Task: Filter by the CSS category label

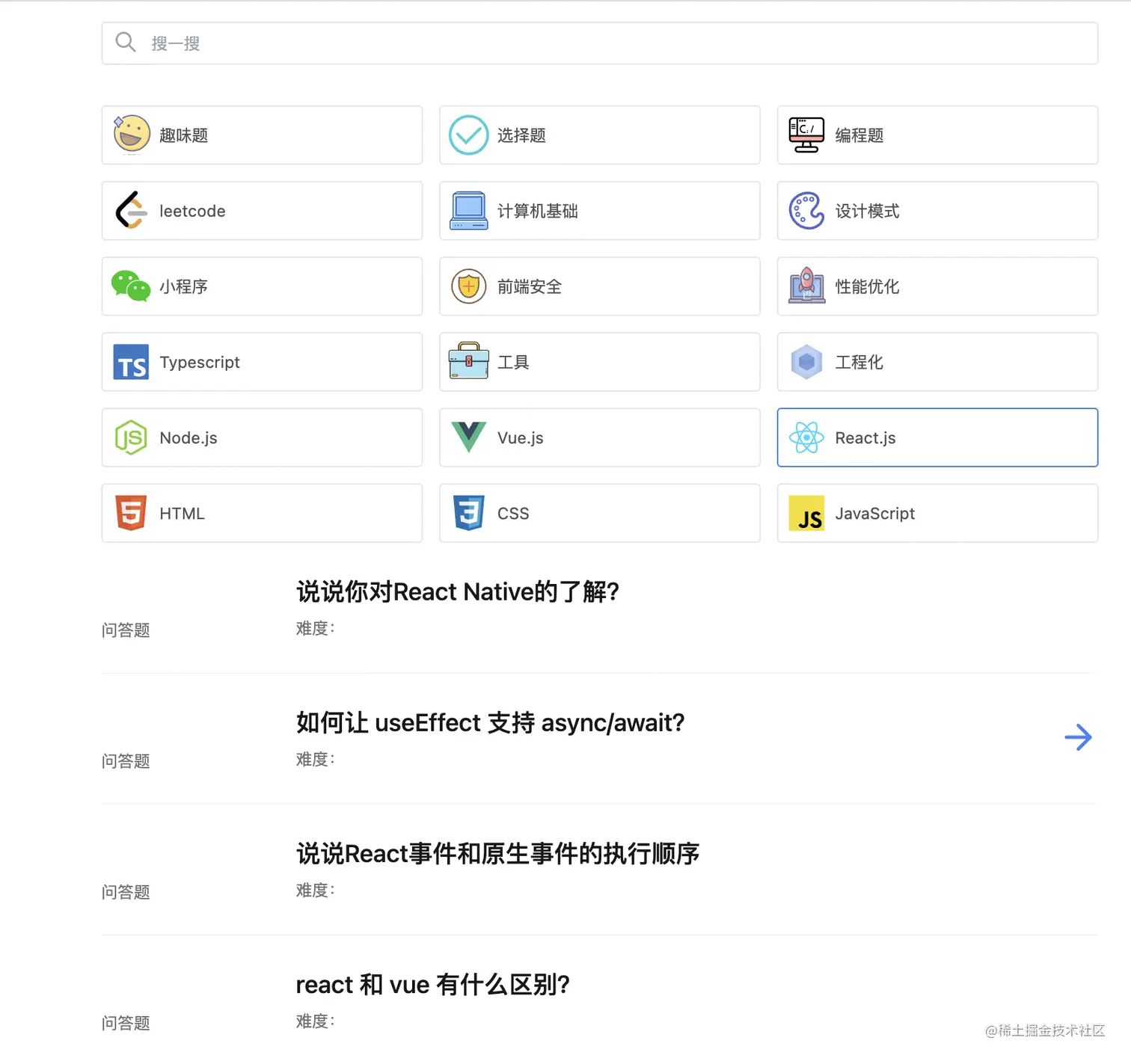Action: 513,514
